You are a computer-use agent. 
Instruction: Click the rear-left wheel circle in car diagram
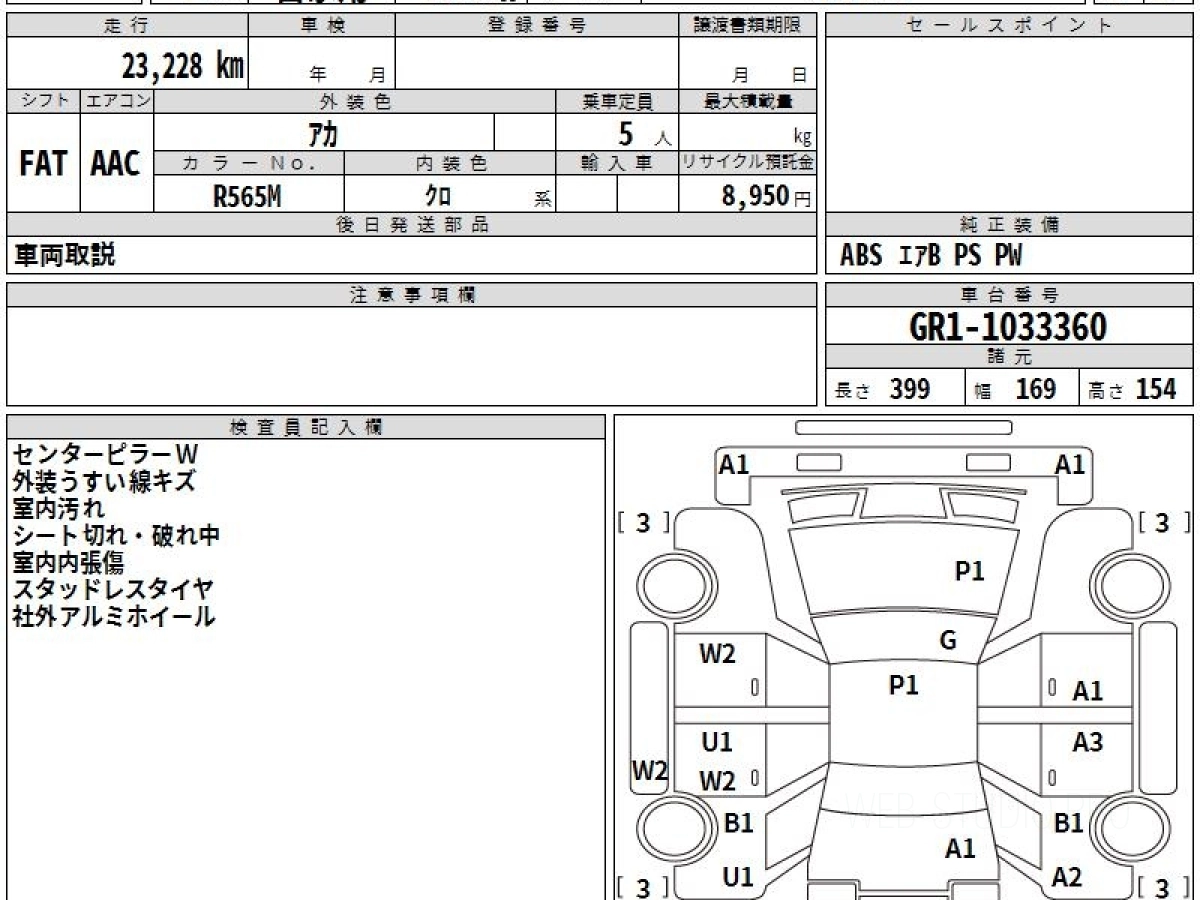[x=666, y=828]
